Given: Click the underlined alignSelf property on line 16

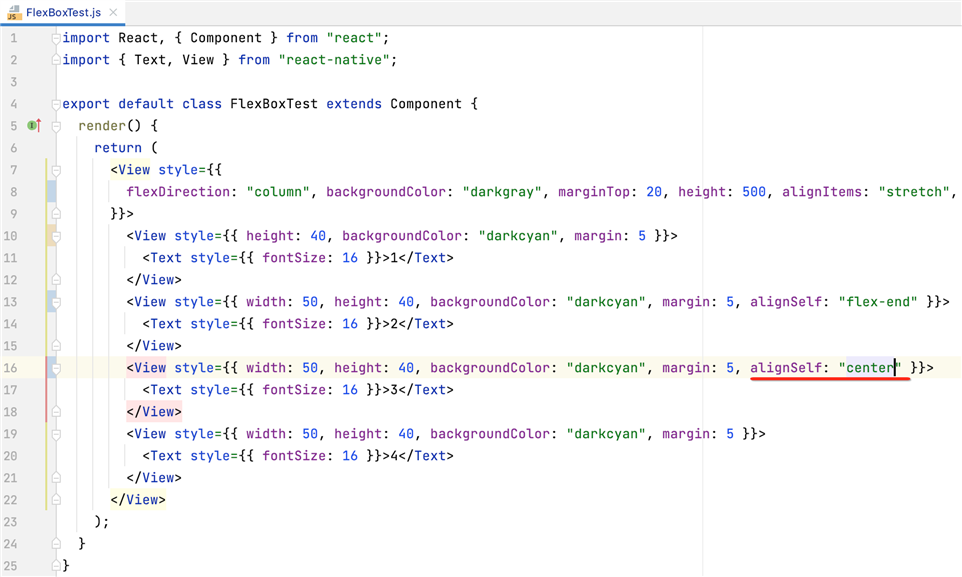Looking at the screenshot, I should click(786, 368).
